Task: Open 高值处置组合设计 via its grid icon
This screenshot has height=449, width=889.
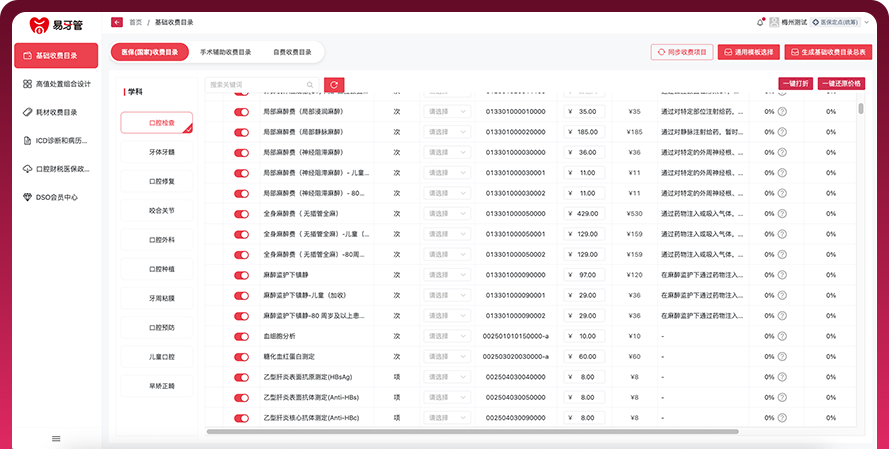Action: pyautogui.click(x=27, y=84)
